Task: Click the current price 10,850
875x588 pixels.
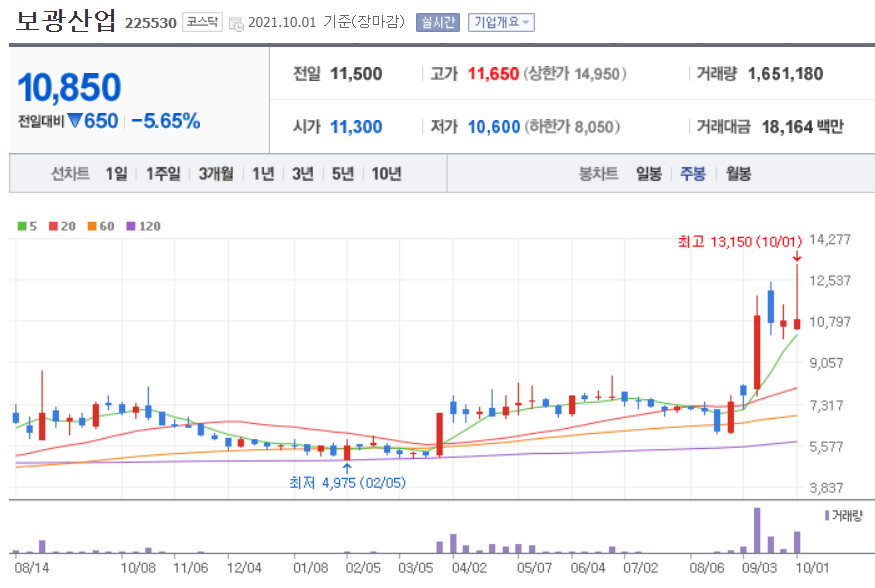Action: [69, 88]
